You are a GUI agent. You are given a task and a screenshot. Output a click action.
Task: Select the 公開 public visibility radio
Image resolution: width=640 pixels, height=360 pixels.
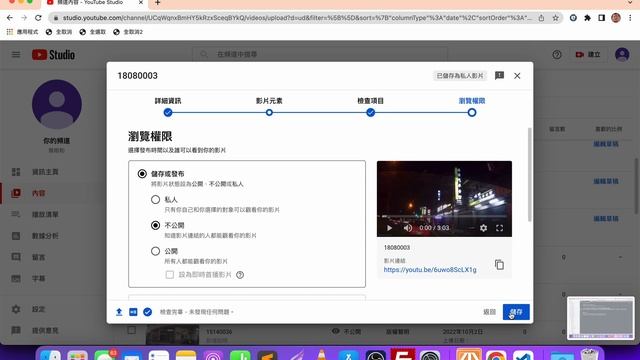(156, 251)
